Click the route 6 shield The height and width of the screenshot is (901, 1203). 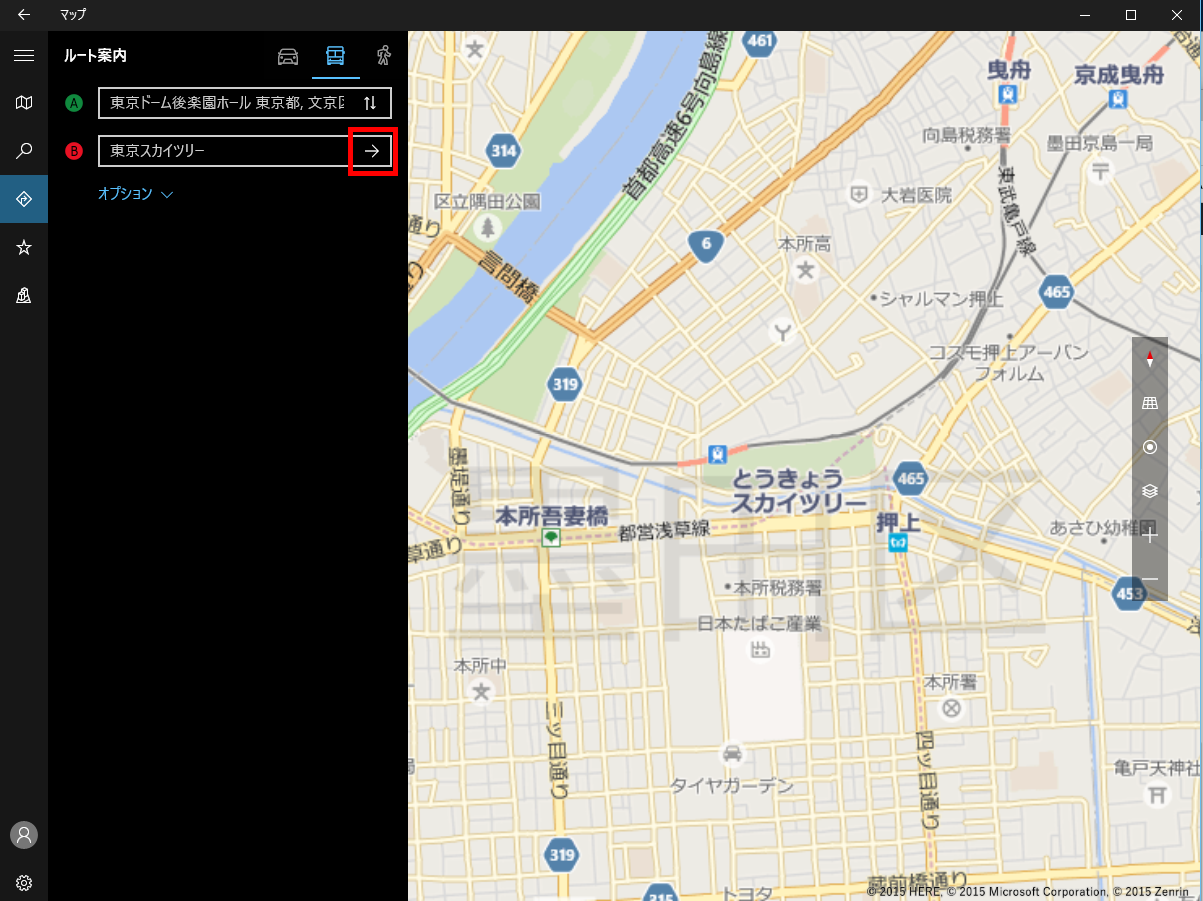pos(706,243)
